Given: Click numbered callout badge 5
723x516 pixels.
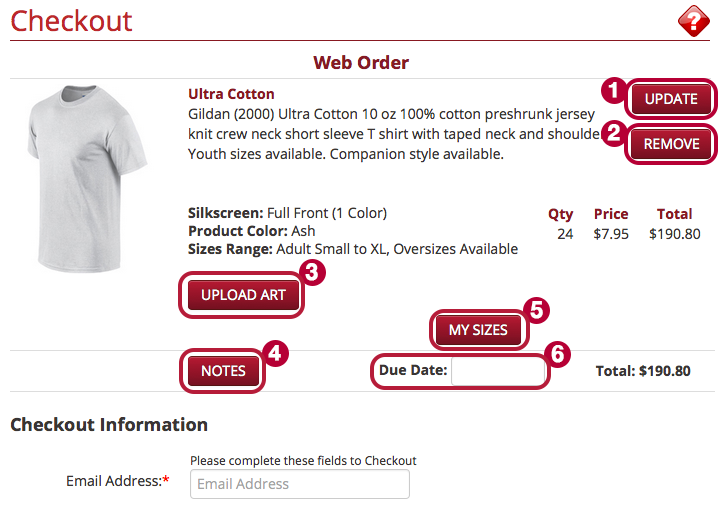Looking at the screenshot, I should (536, 310).
